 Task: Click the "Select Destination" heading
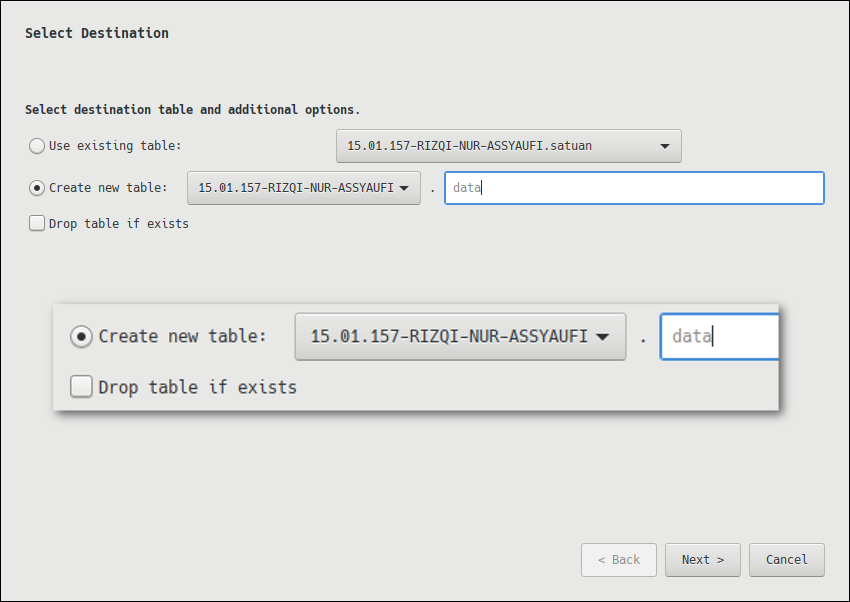pos(97,33)
